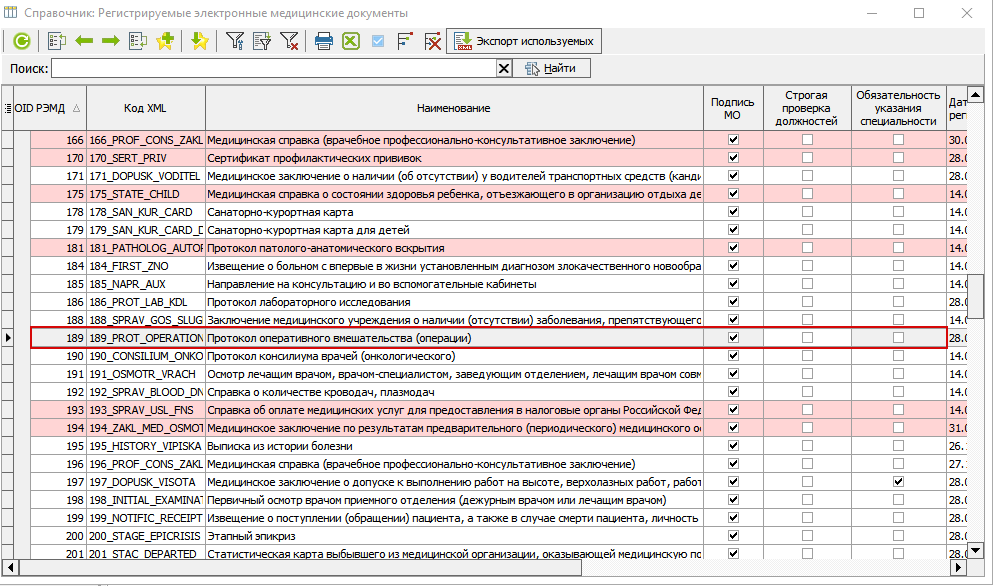Screen dimensions: 996x586
Task: Add new record with star-plus icon
Action: click(165, 41)
